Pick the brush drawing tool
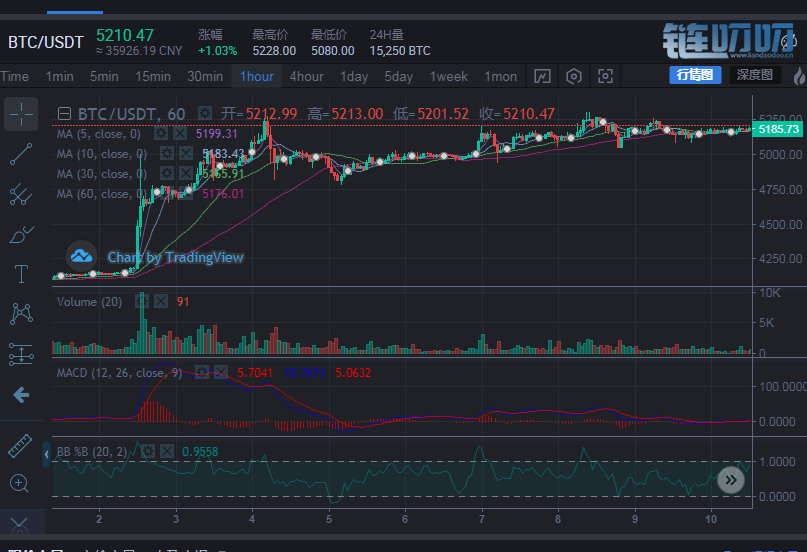Image resolution: width=807 pixels, height=552 pixels. [21, 234]
